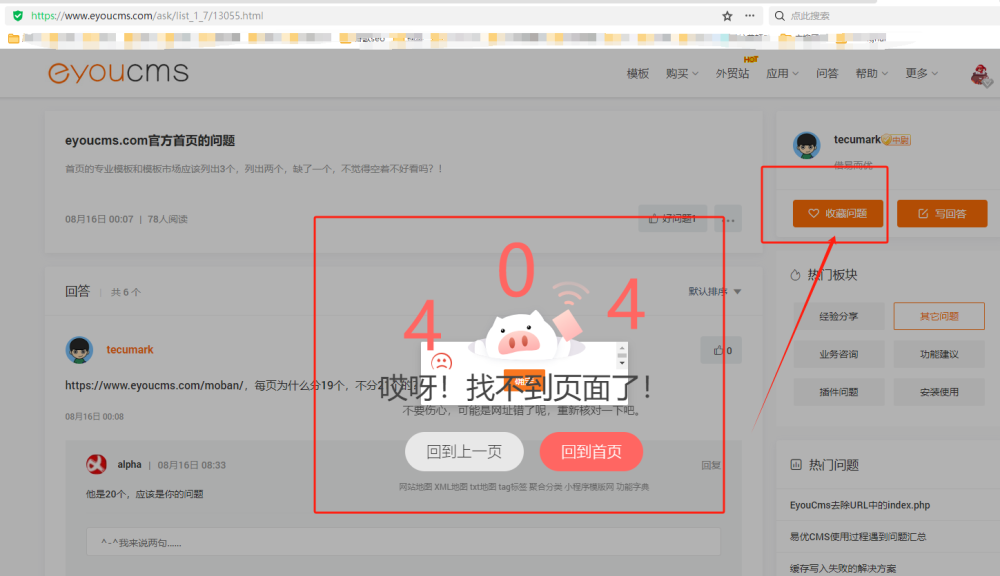Open the question's three-dot more options
The image size is (1000, 576).
(x=728, y=219)
